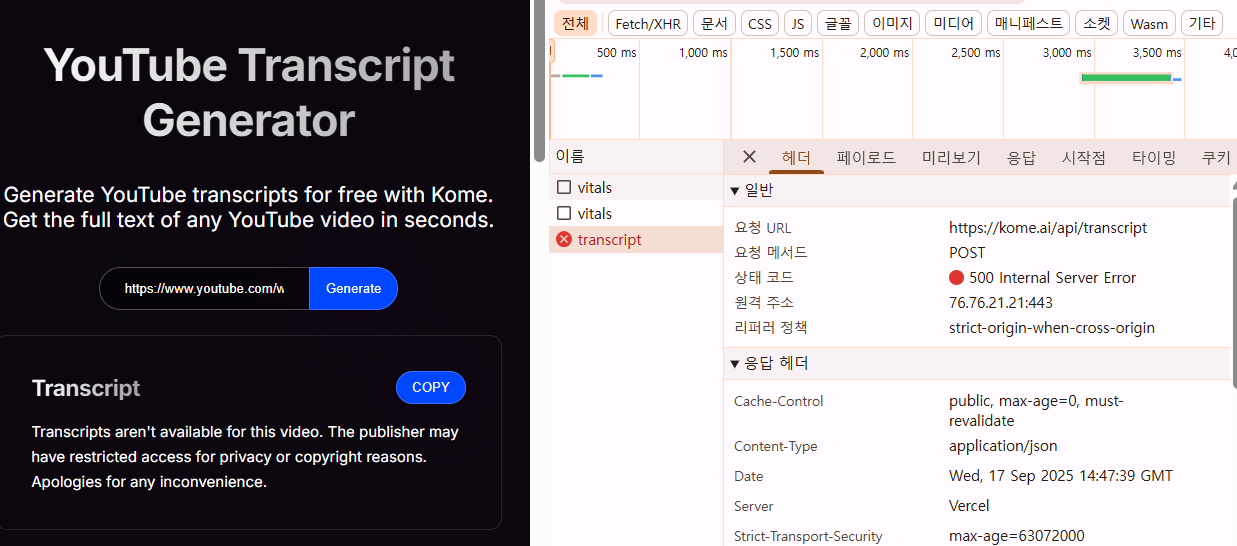Filter requests by 매니페스트

tap(1027, 23)
